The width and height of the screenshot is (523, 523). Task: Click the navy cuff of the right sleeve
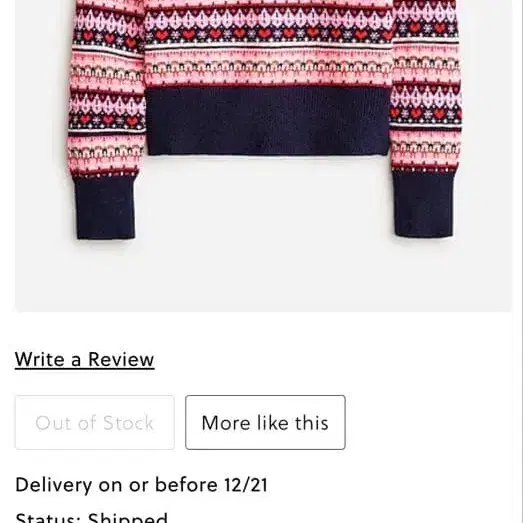[424, 204]
